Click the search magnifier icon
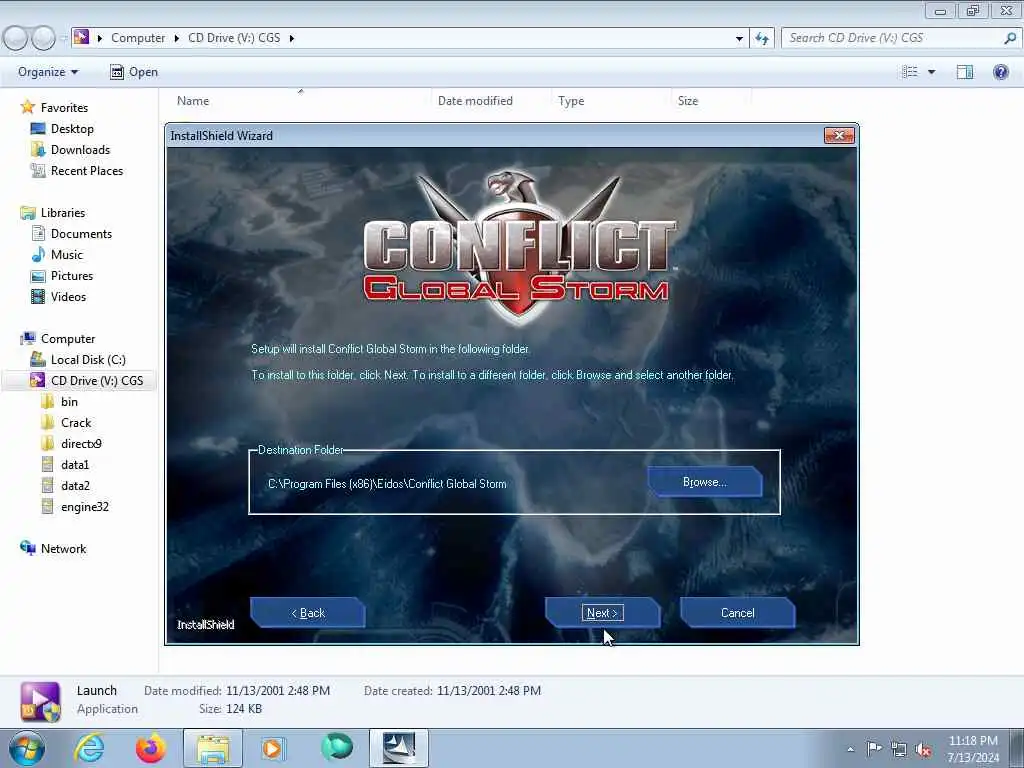The width and height of the screenshot is (1024, 768). pyautogui.click(x=1010, y=38)
